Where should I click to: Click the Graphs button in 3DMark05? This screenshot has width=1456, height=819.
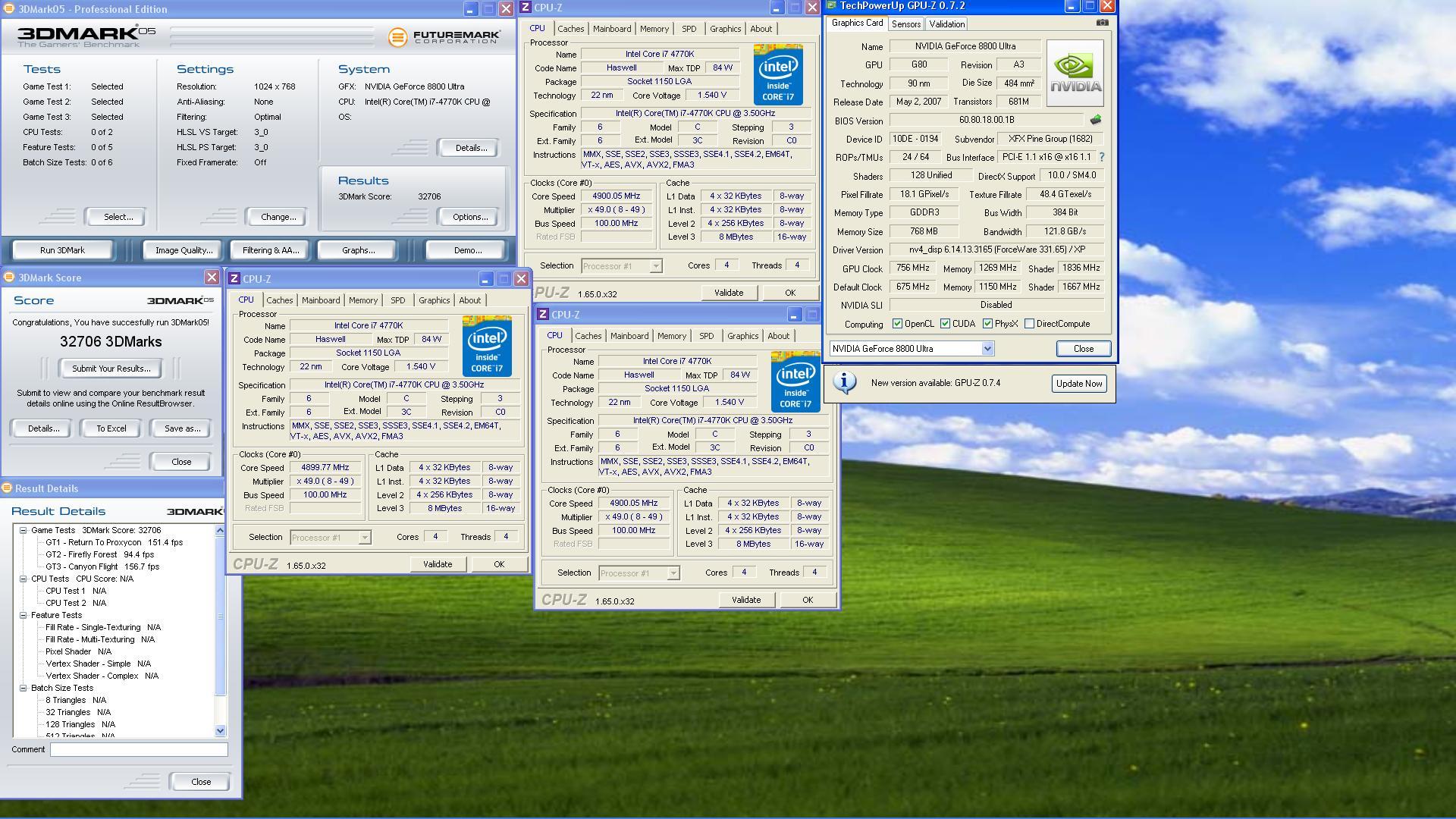[x=358, y=250]
